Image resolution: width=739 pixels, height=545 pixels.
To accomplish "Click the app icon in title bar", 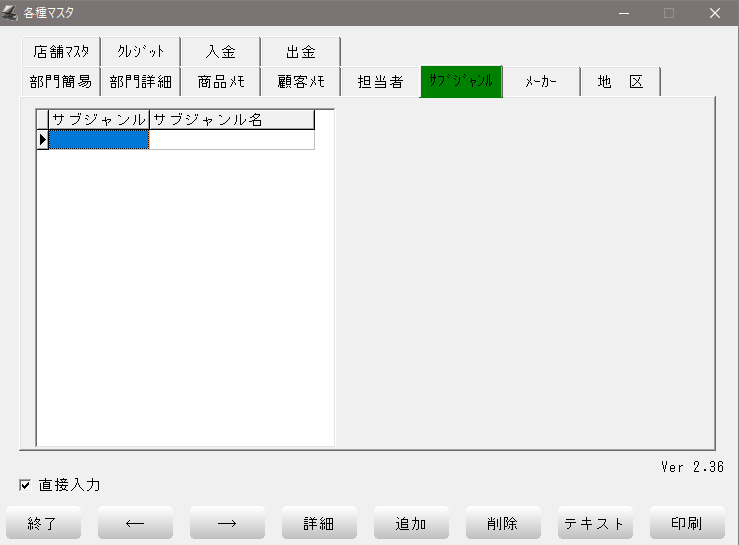I will click(11, 13).
